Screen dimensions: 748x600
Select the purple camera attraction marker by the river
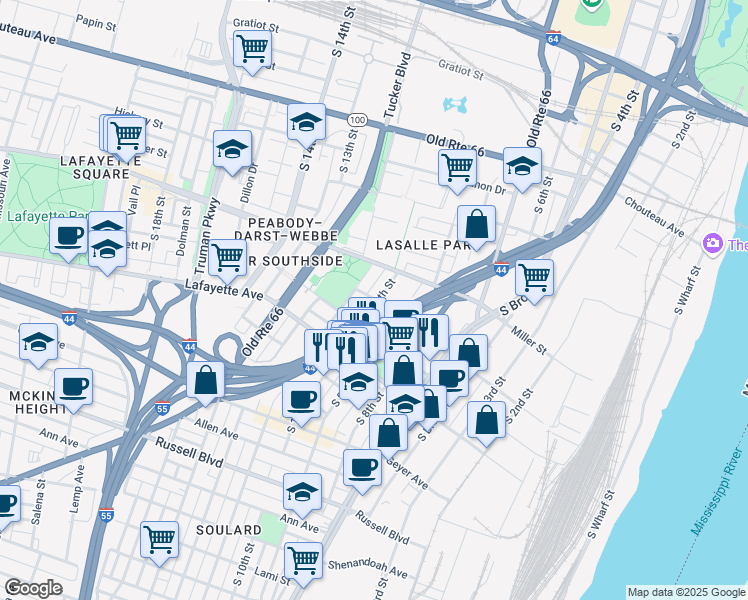tap(713, 244)
